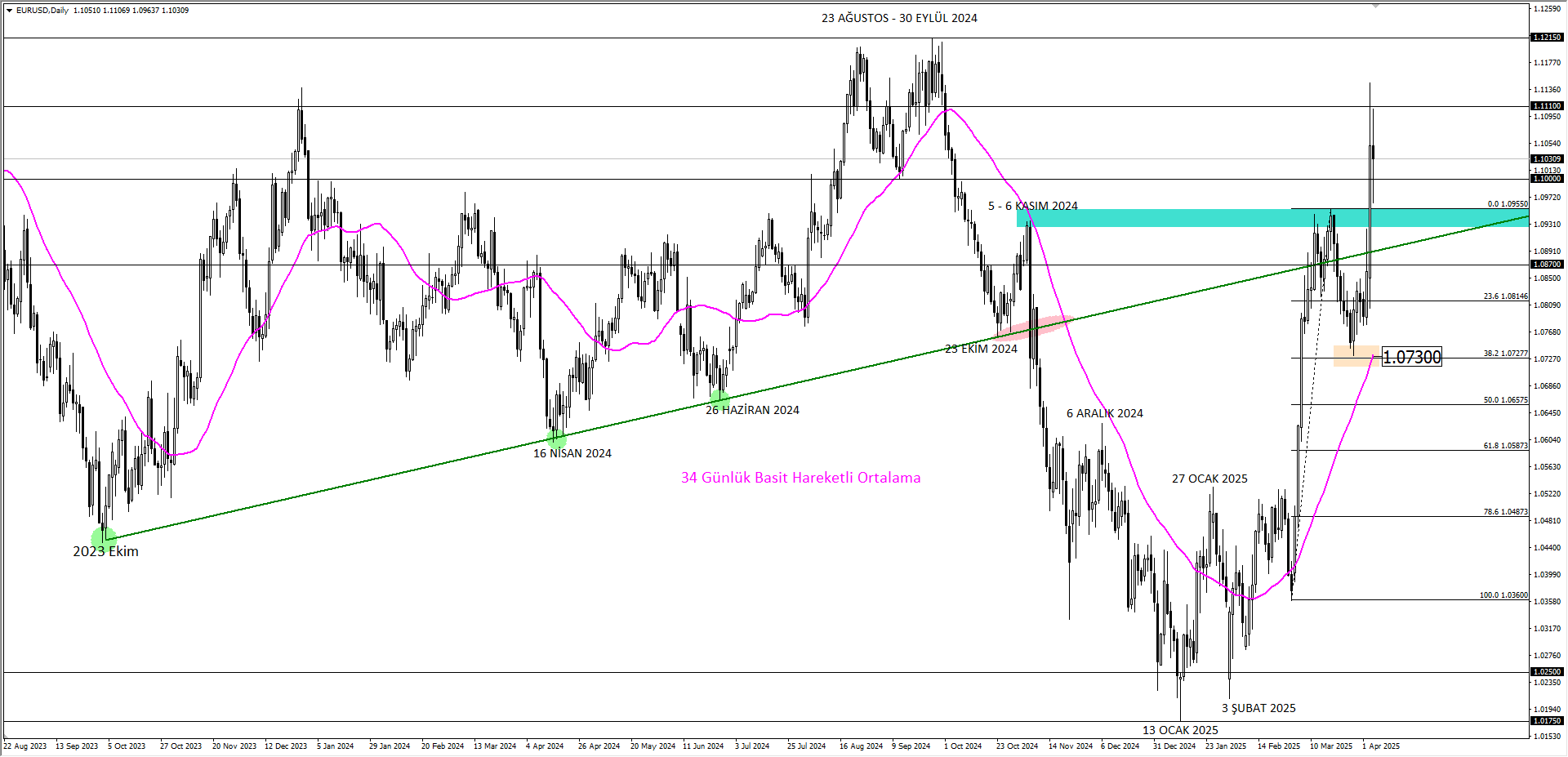Click the '31 Dec 2024' date on time axis

(x=1174, y=746)
